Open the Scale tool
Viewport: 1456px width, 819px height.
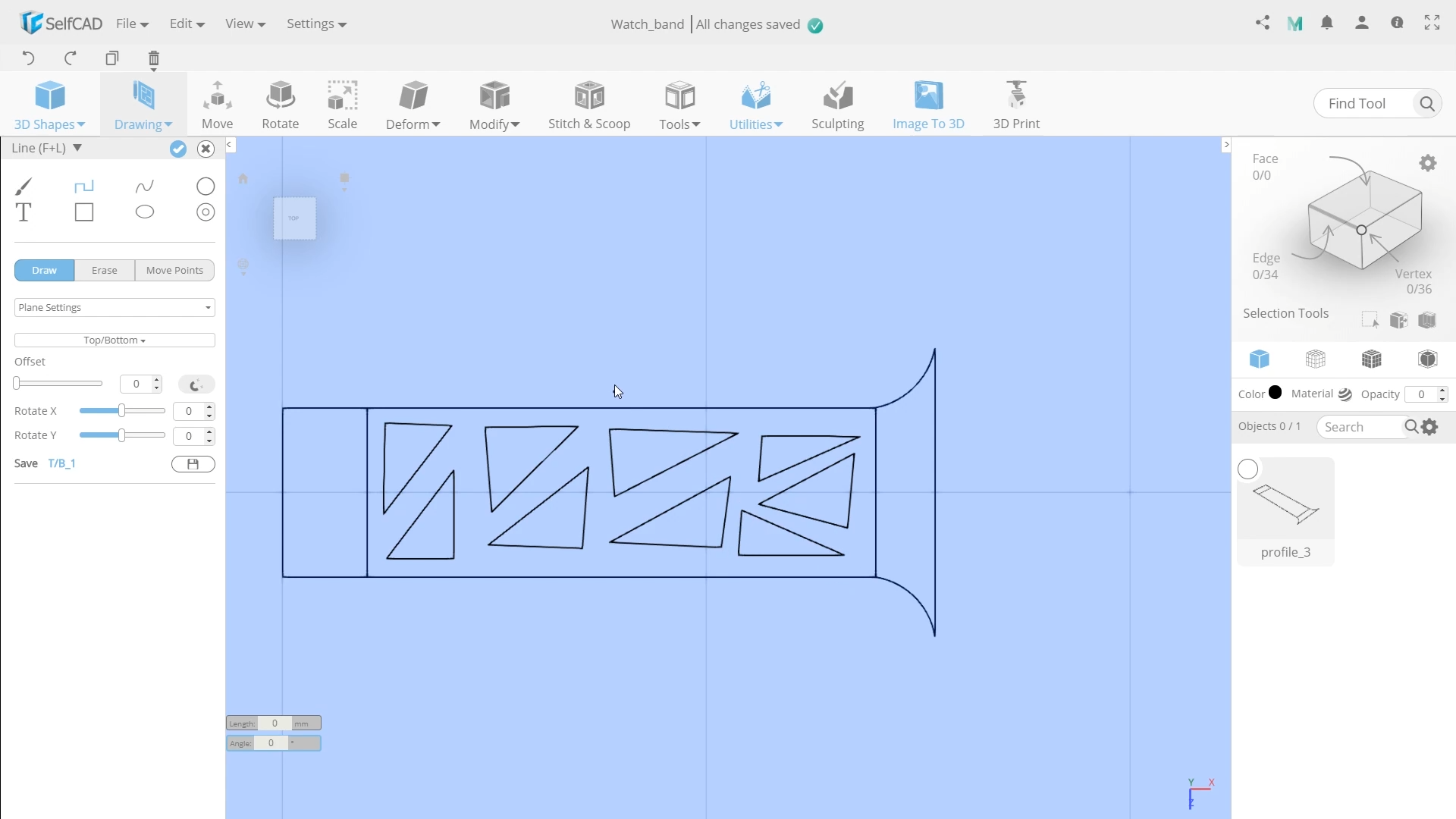pyautogui.click(x=342, y=105)
